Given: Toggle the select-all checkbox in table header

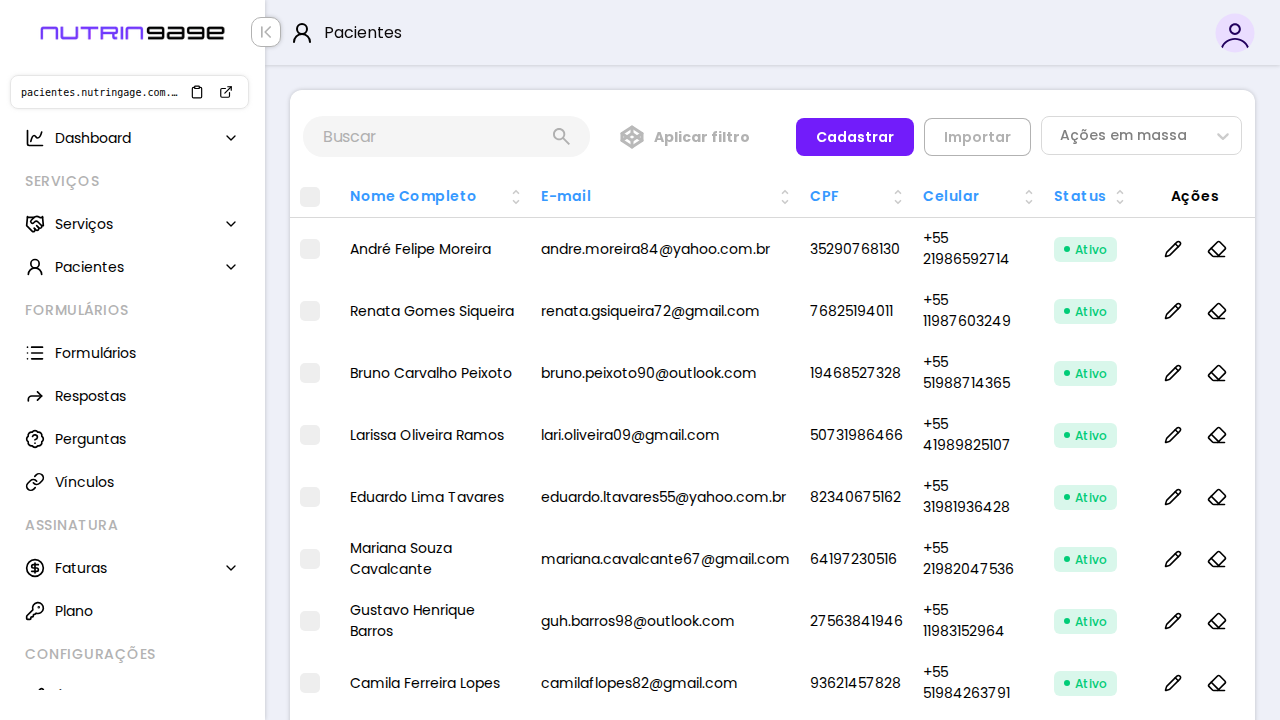Looking at the screenshot, I should [x=310, y=197].
